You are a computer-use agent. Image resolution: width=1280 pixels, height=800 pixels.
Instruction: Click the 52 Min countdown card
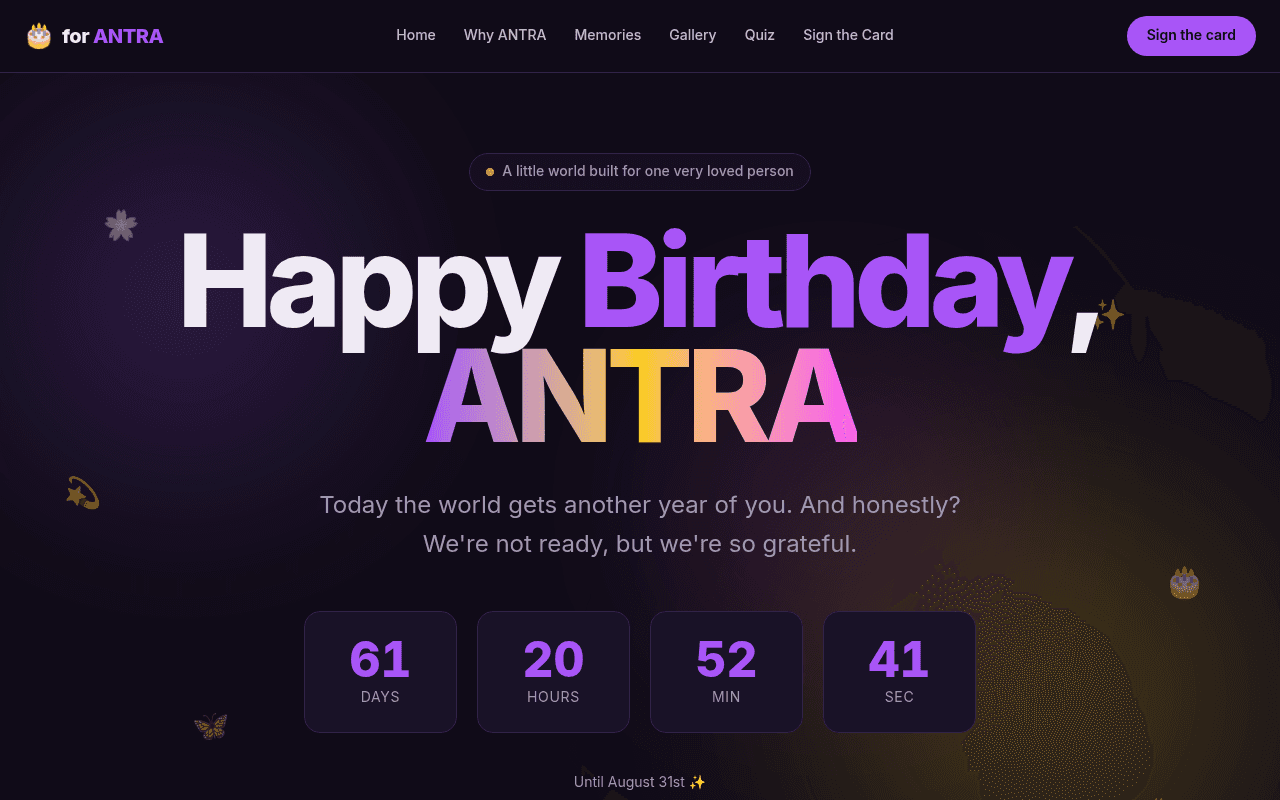726,672
